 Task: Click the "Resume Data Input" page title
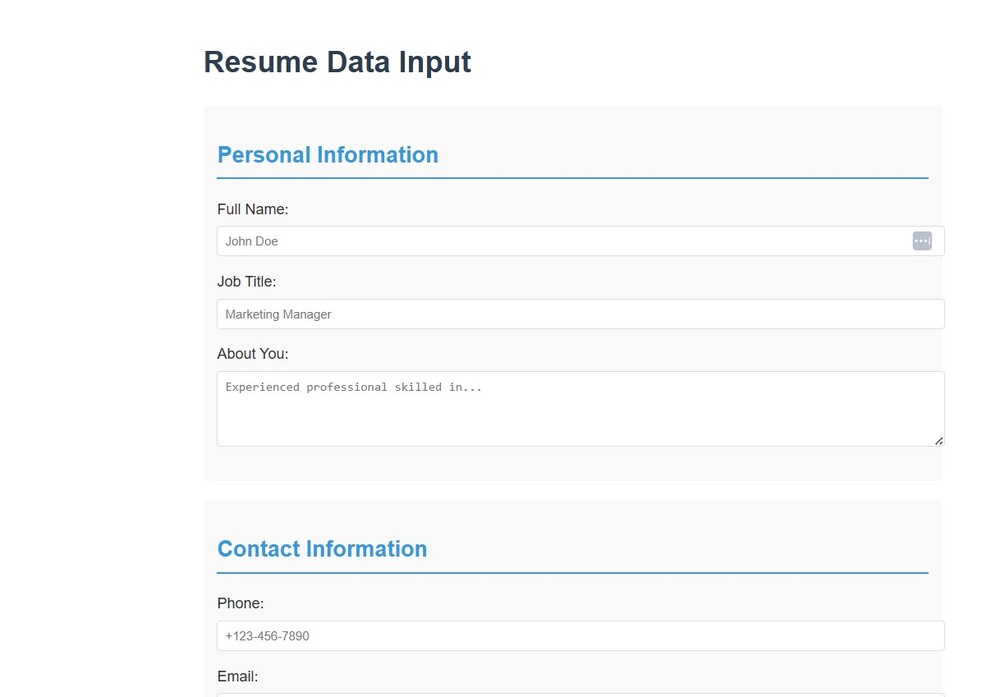(337, 62)
